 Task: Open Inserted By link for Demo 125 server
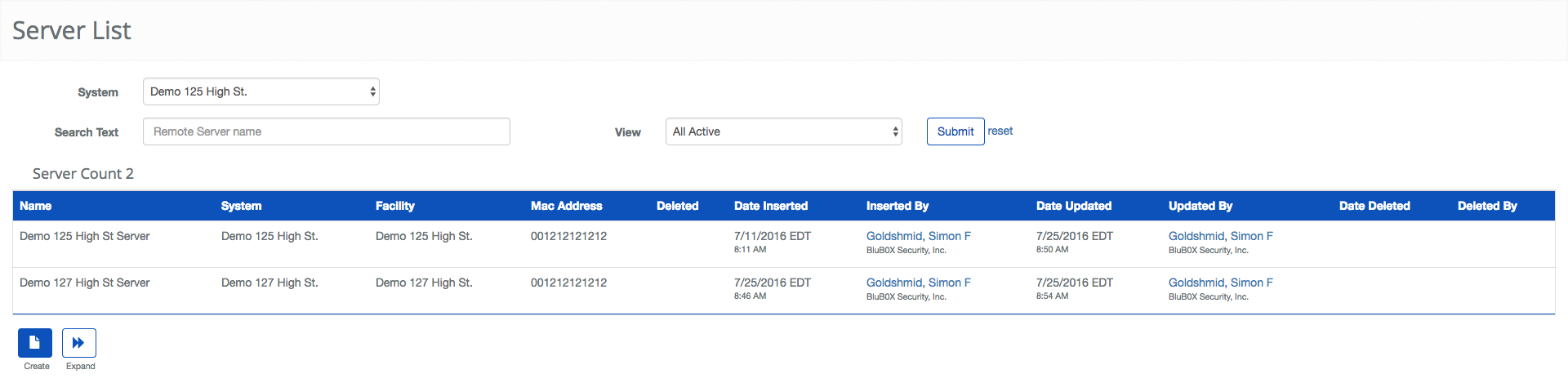(918, 236)
